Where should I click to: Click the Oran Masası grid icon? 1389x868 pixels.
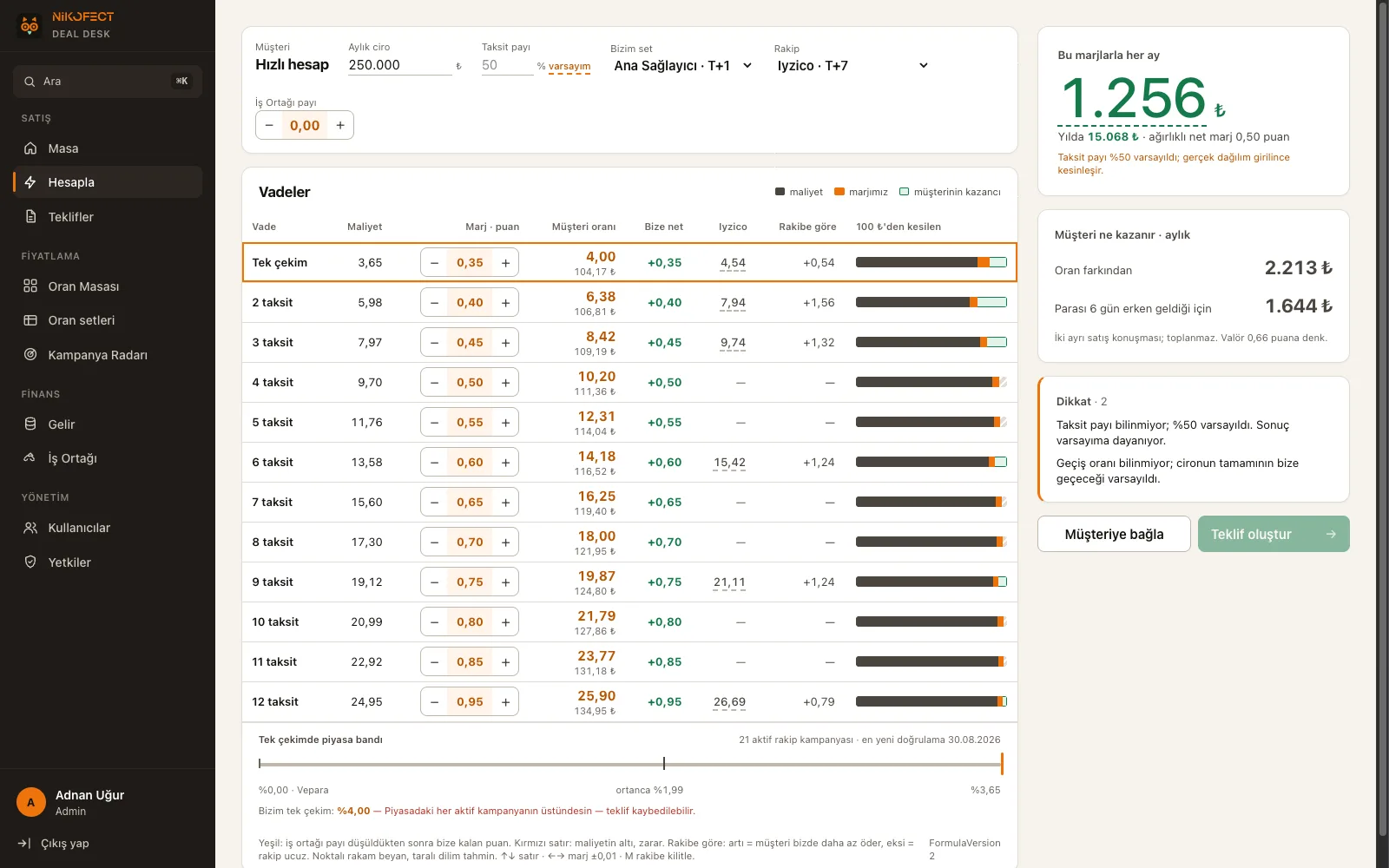[30, 286]
